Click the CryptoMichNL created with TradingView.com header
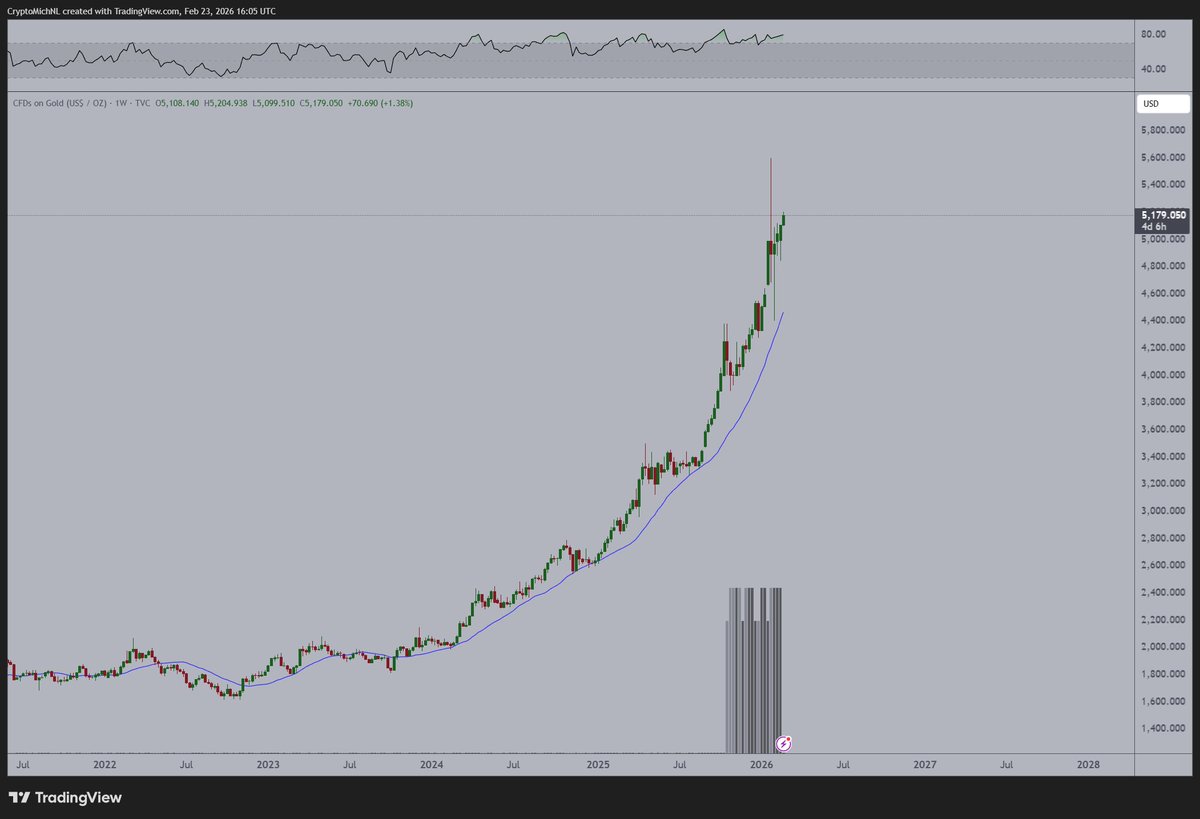Image resolution: width=1200 pixels, height=819 pixels. pyautogui.click(x=142, y=10)
